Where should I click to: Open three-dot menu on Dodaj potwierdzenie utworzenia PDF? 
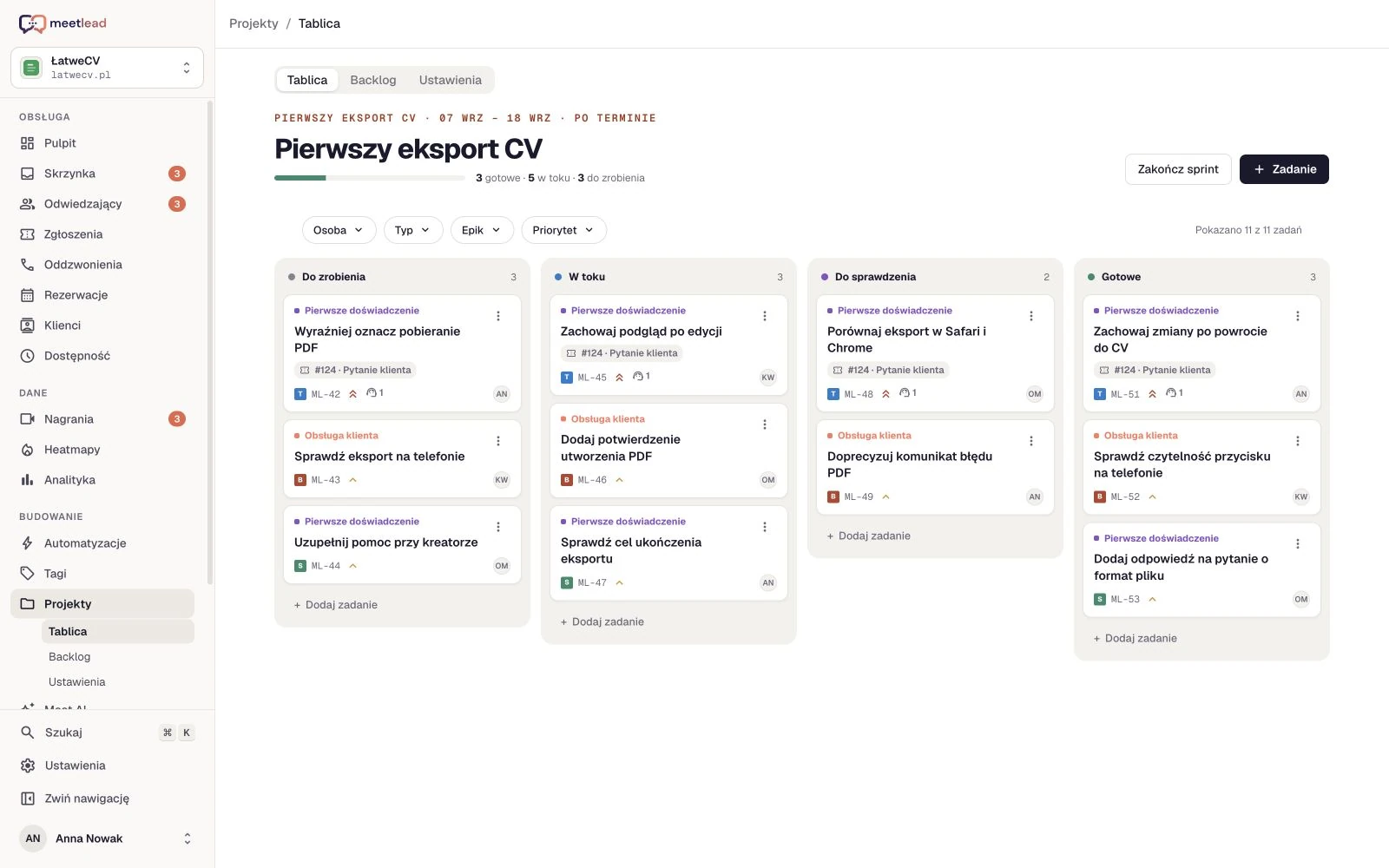pyautogui.click(x=765, y=424)
